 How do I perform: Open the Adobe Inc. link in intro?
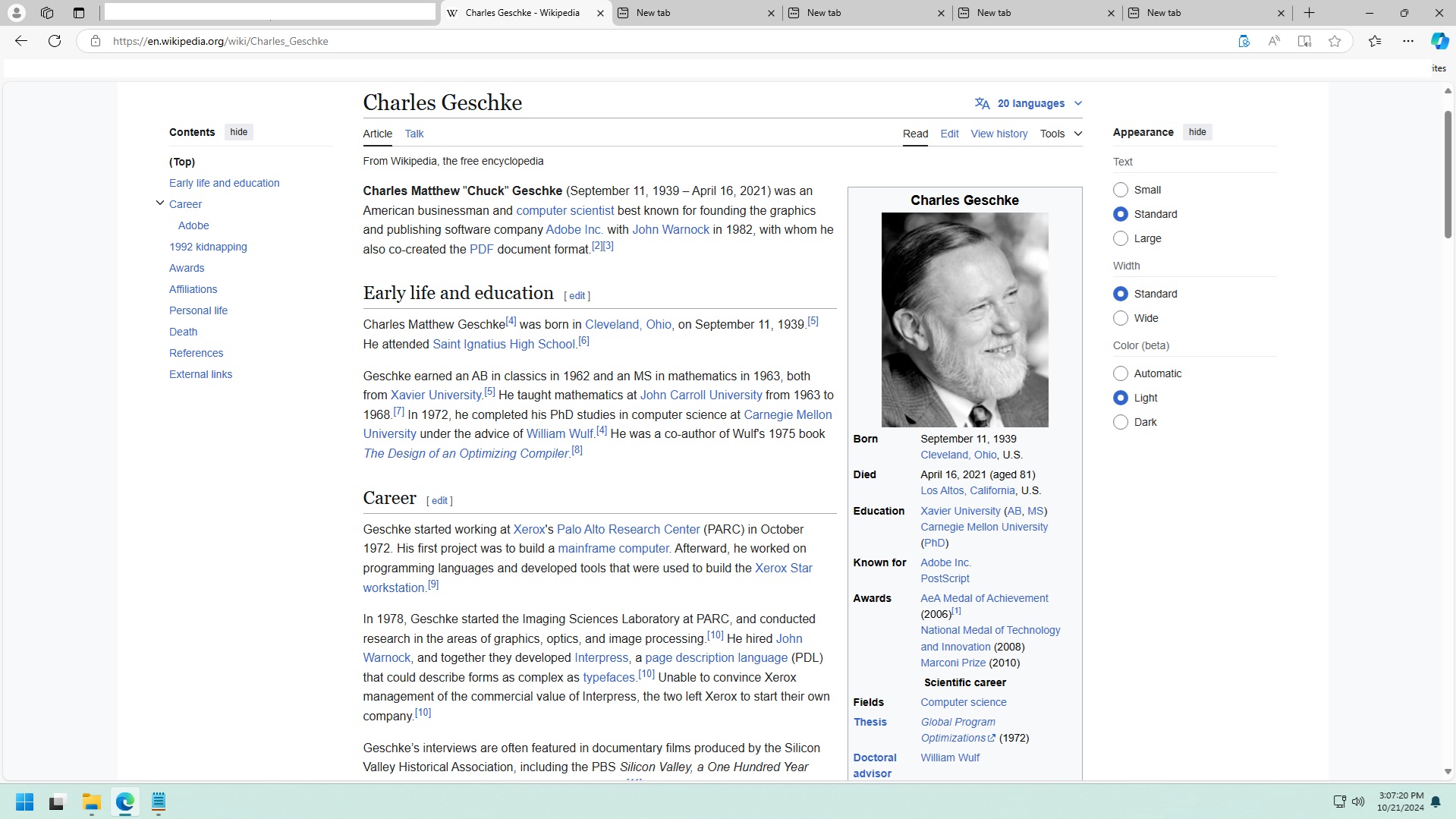pyautogui.click(x=574, y=230)
